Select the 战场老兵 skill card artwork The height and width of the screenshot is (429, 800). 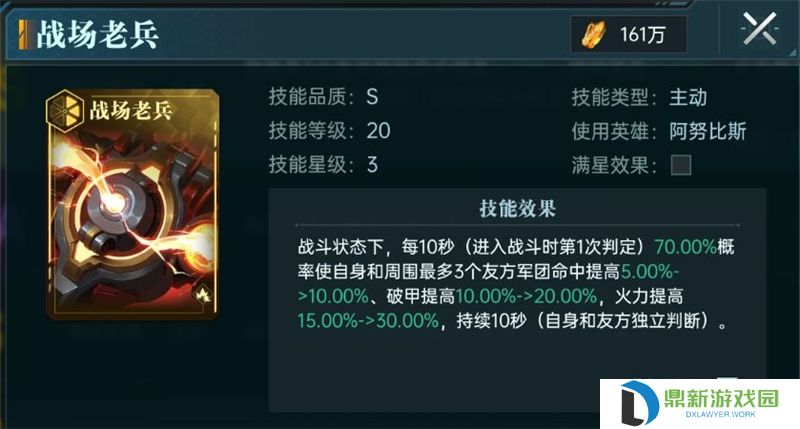(x=132, y=204)
